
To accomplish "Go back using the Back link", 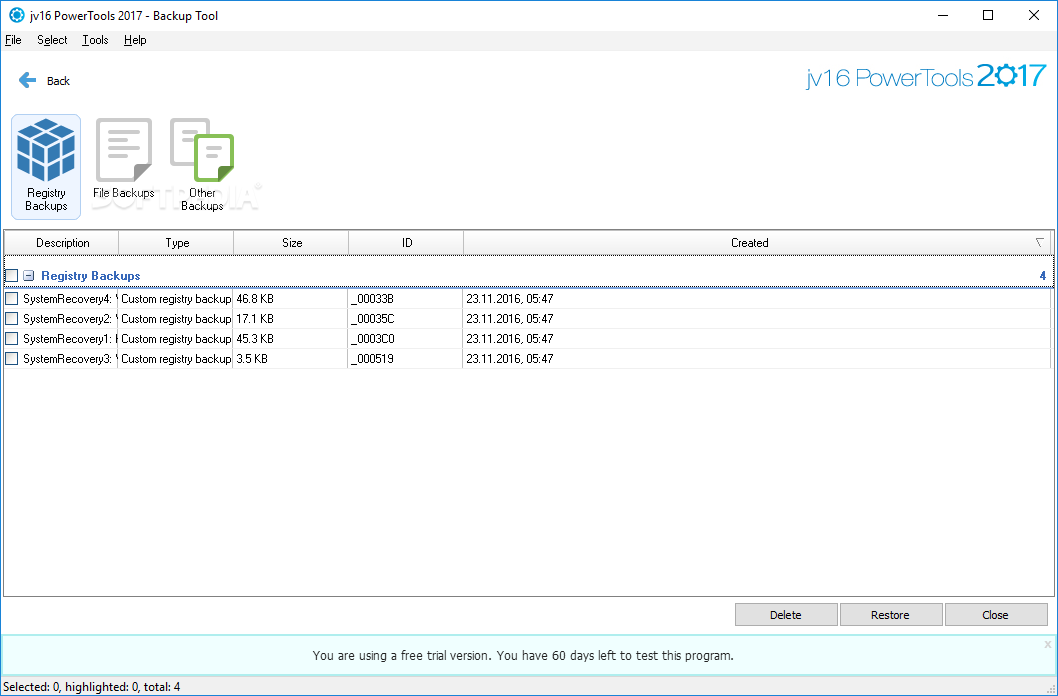I will point(58,81).
